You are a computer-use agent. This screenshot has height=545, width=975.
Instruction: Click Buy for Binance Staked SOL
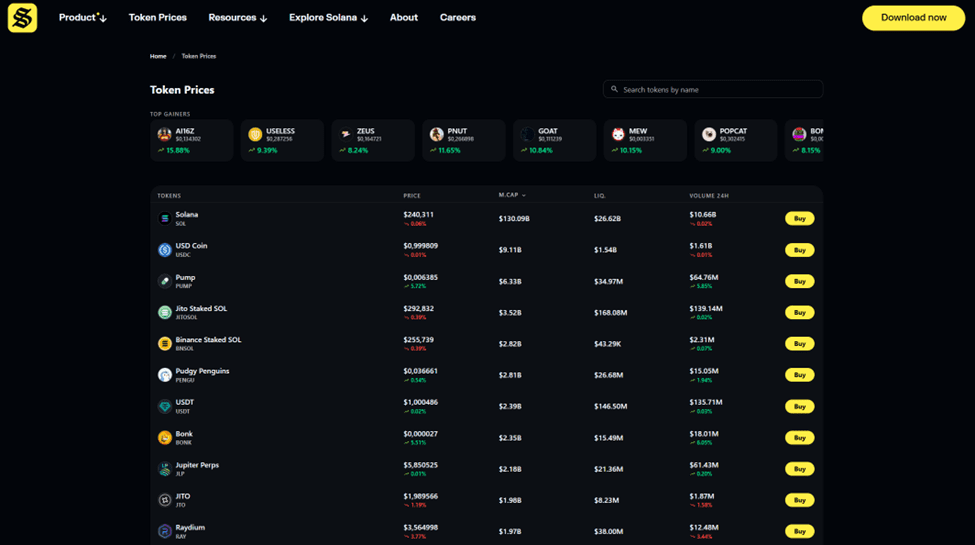(x=800, y=343)
